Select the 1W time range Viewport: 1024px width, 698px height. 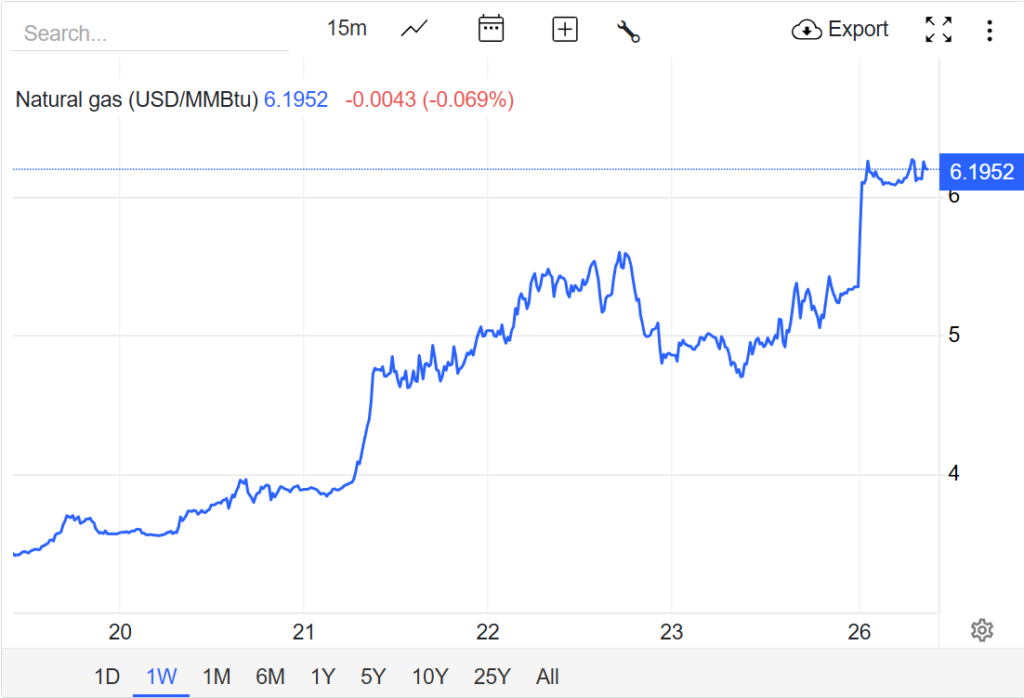(x=161, y=677)
